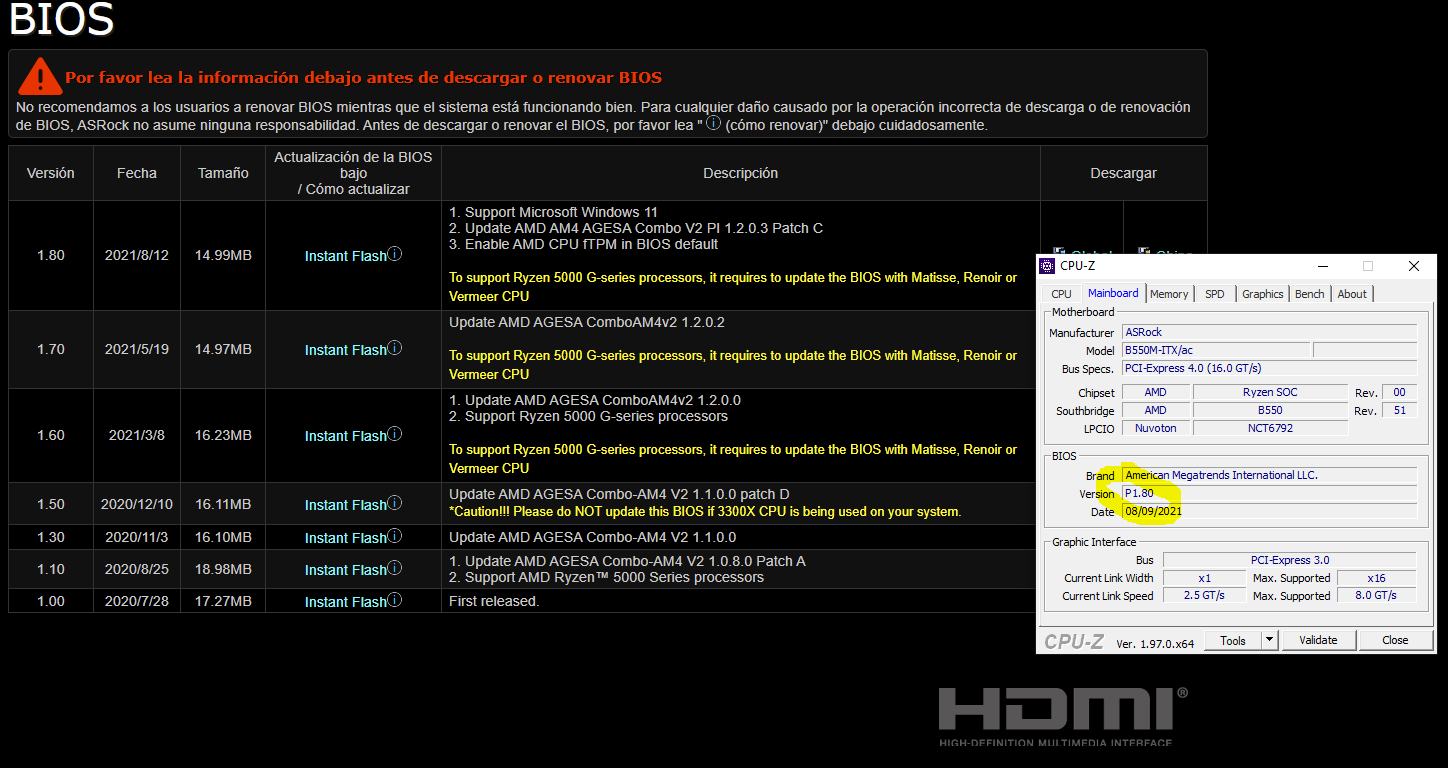The height and width of the screenshot is (768, 1448).
Task: Click the 'Fecha' column header
Action: tap(137, 173)
